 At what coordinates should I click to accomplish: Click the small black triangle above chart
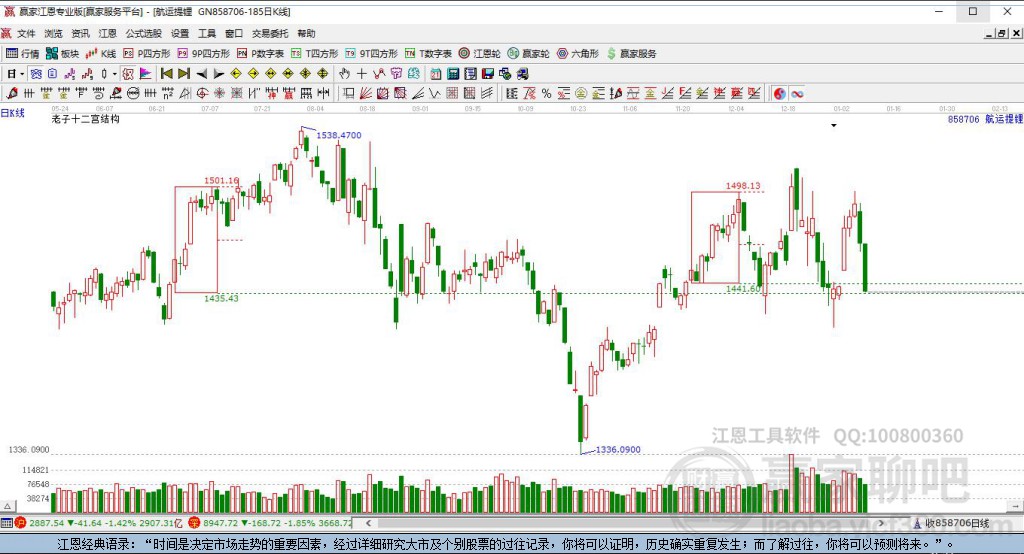[x=834, y=125]
